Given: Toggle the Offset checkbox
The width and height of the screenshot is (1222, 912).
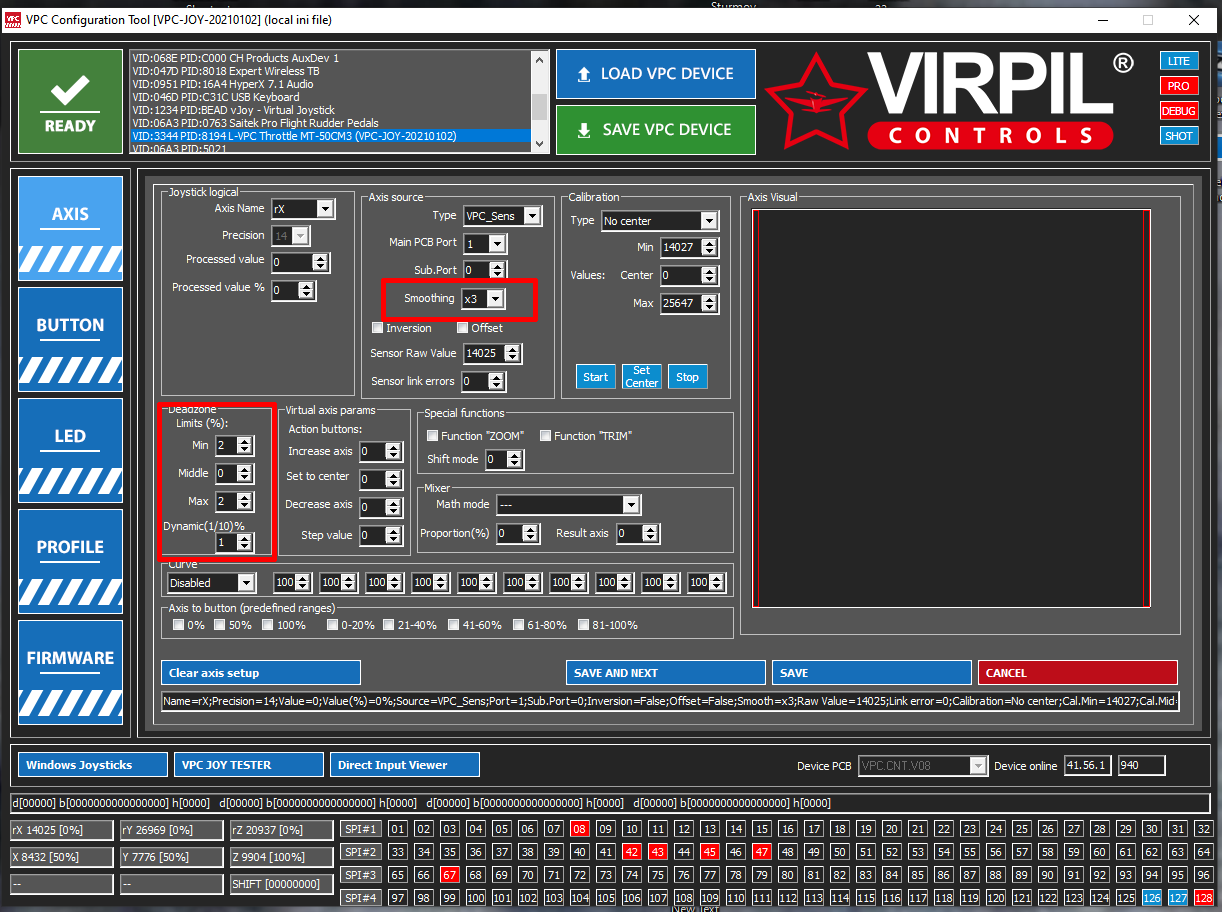Looking at the screenshot, I should tap(463, 328).
